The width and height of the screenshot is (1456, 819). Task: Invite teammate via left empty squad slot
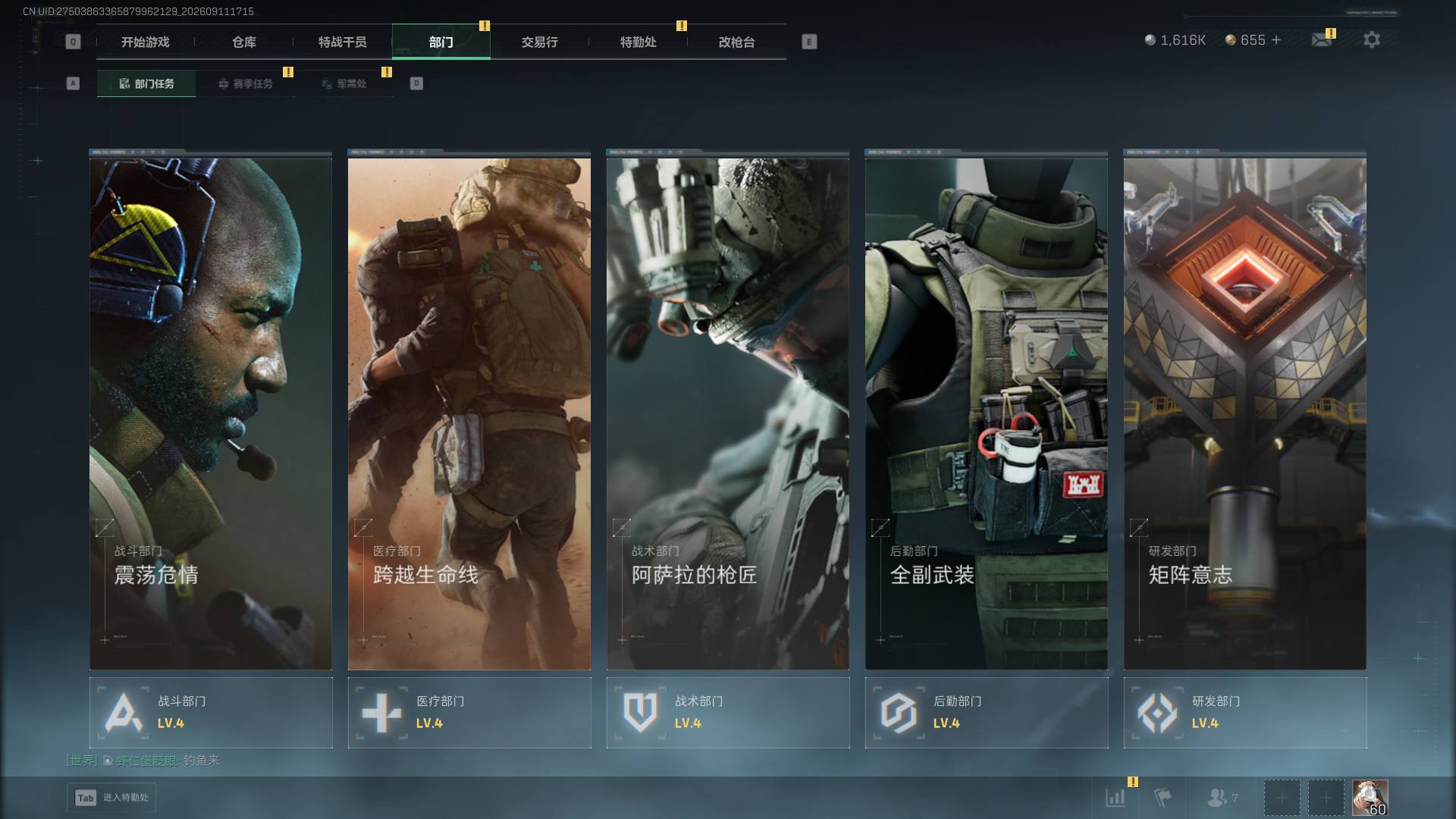click(x=1282, y=798)
